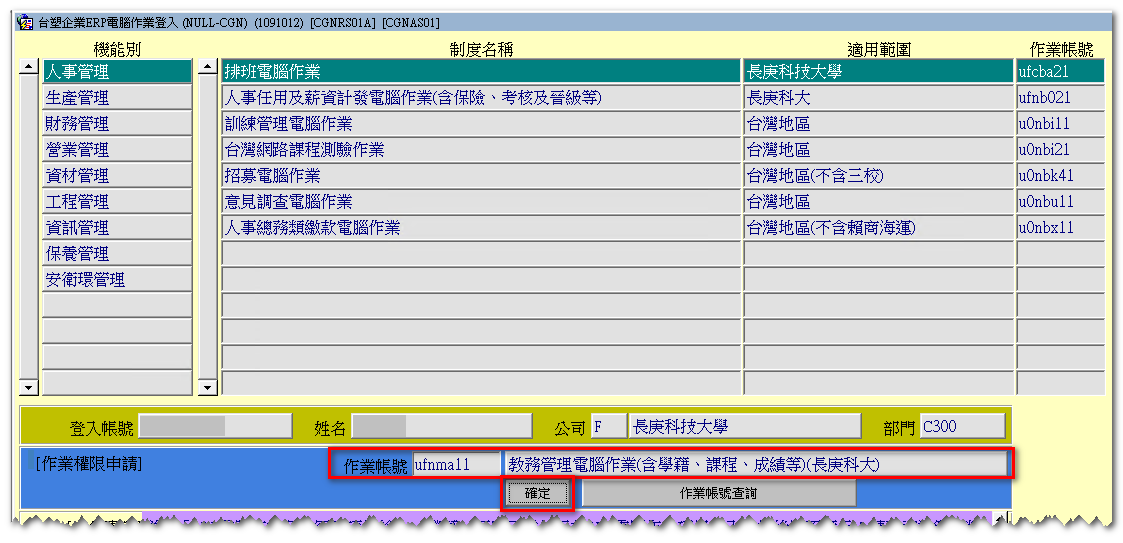Viewport: 1123px width, 543px height.
Task: Open 作業帳號查詢 lookup
Action: pos(718,493)
